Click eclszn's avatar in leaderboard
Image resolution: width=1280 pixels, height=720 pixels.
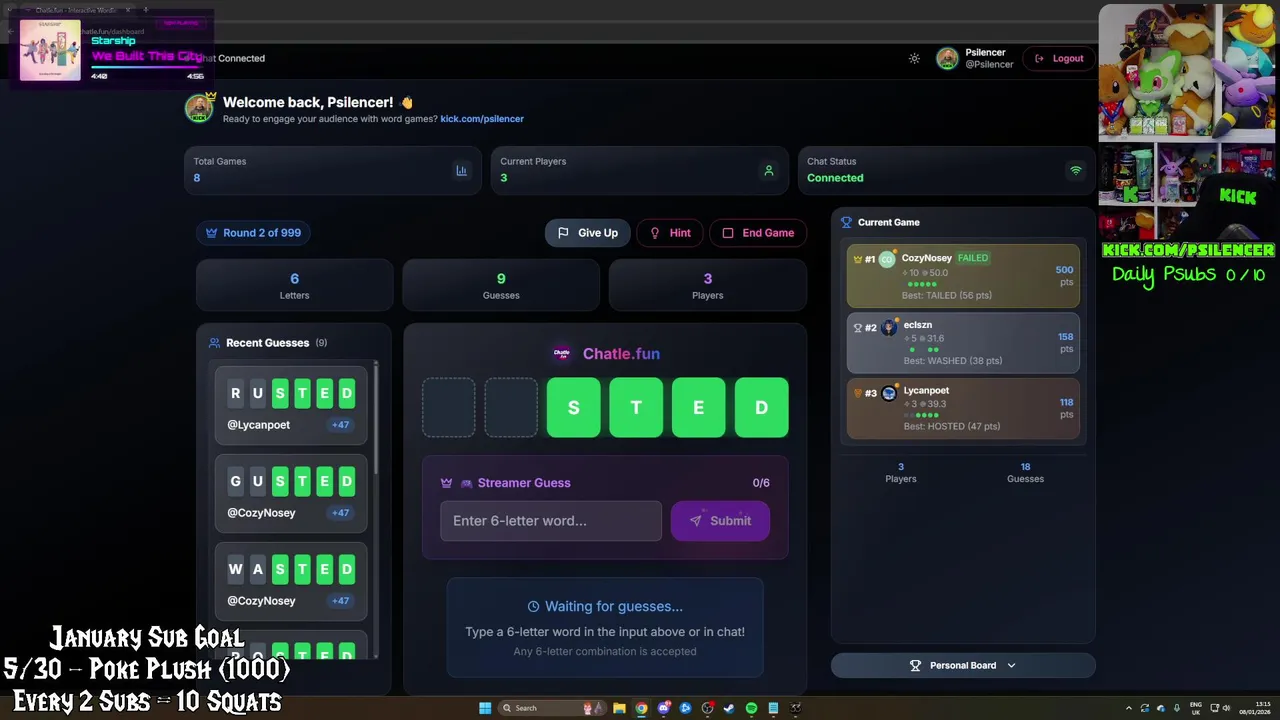click(x=888, y=327)
